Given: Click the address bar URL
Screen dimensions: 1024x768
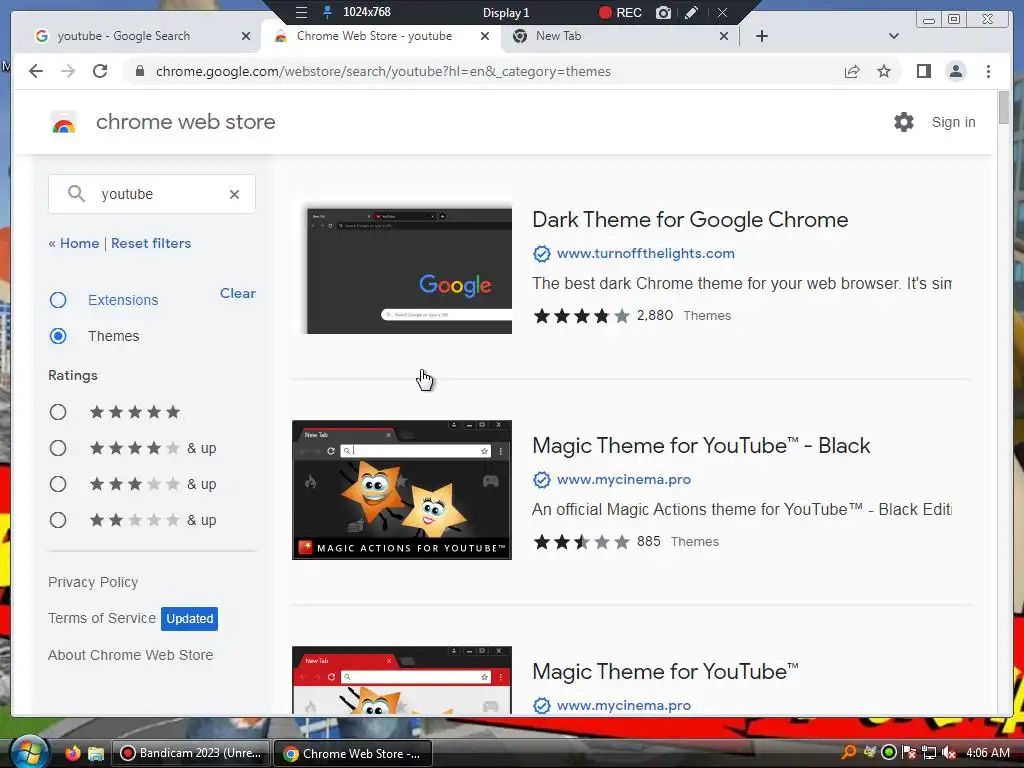Looking at the screenshot, I should click(383, 71).
